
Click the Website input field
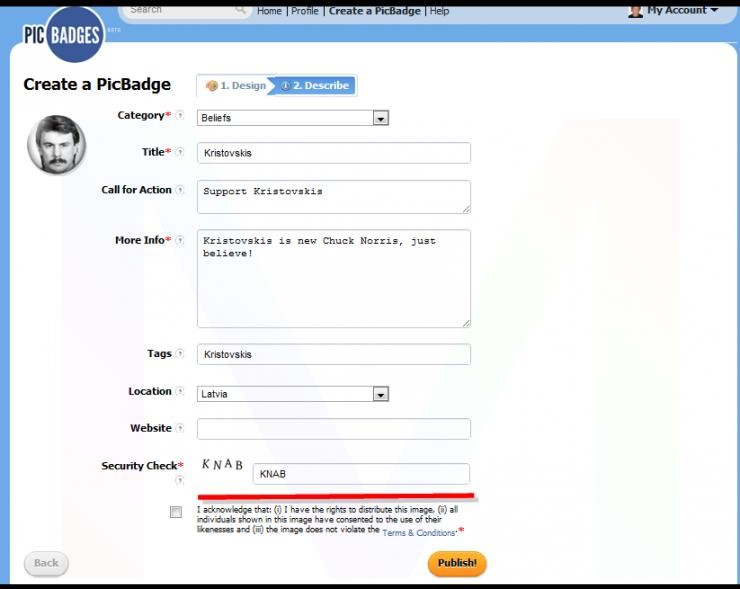[333, 429]
